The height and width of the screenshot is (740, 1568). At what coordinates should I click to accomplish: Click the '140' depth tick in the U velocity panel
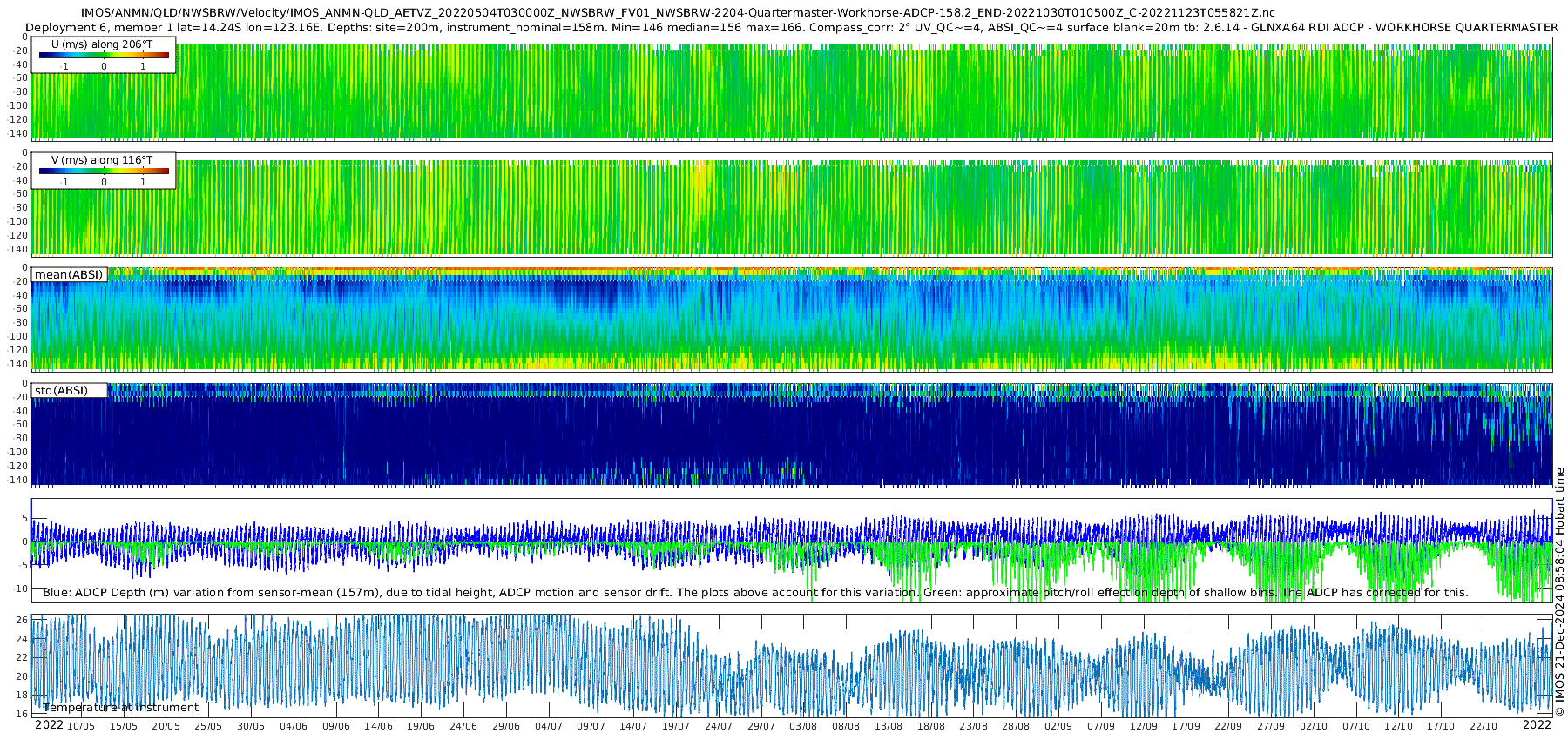(19, 133)
